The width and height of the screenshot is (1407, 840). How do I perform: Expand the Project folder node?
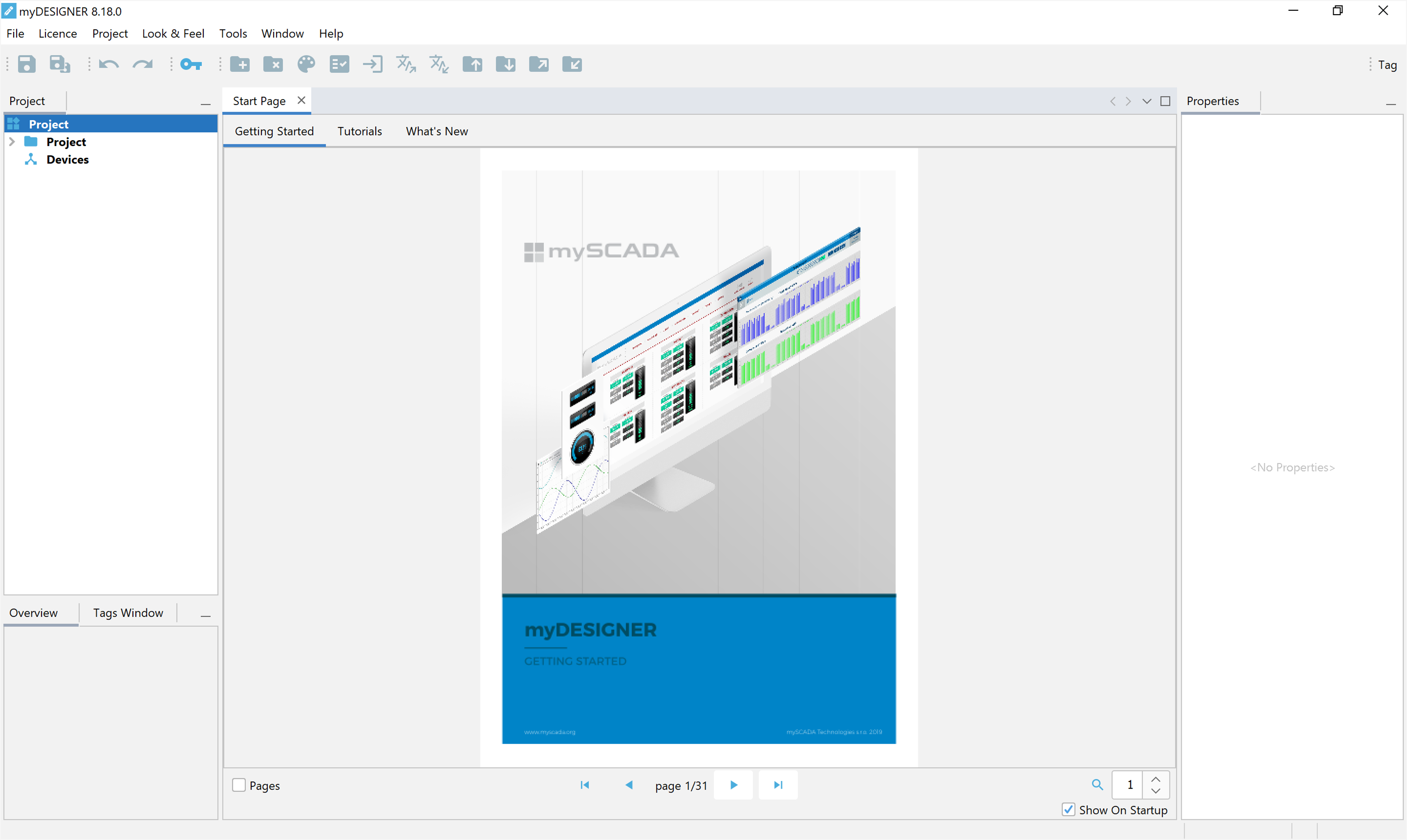(x=12, y=142)
